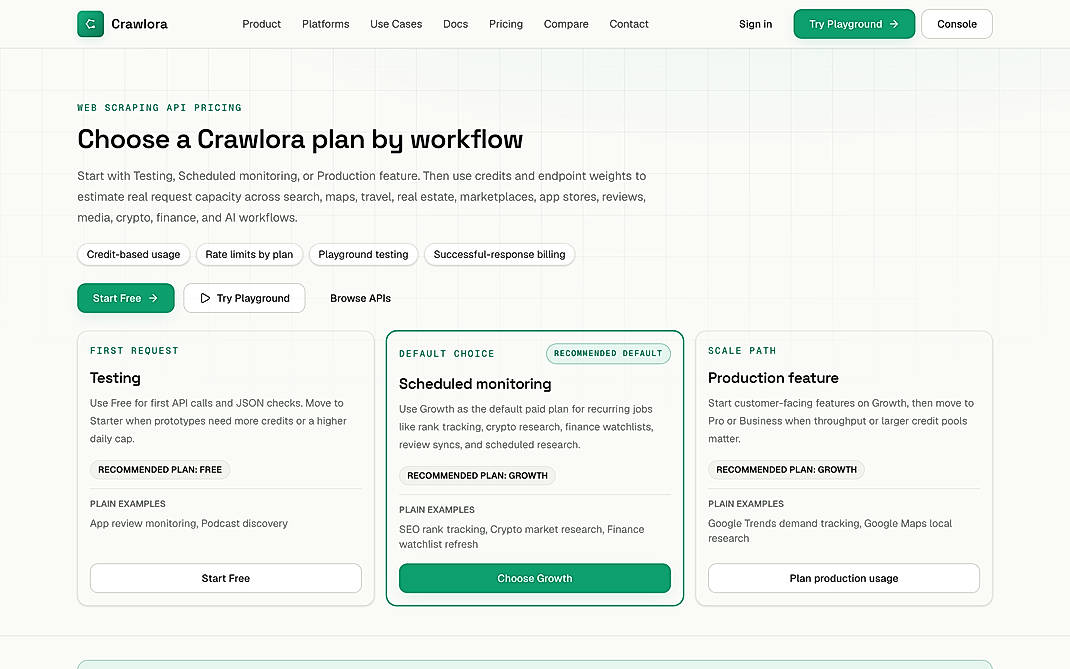Click the Choose a Crawlora plan heading
Screen dimensions: 1070x669
(x=300, y=140)
